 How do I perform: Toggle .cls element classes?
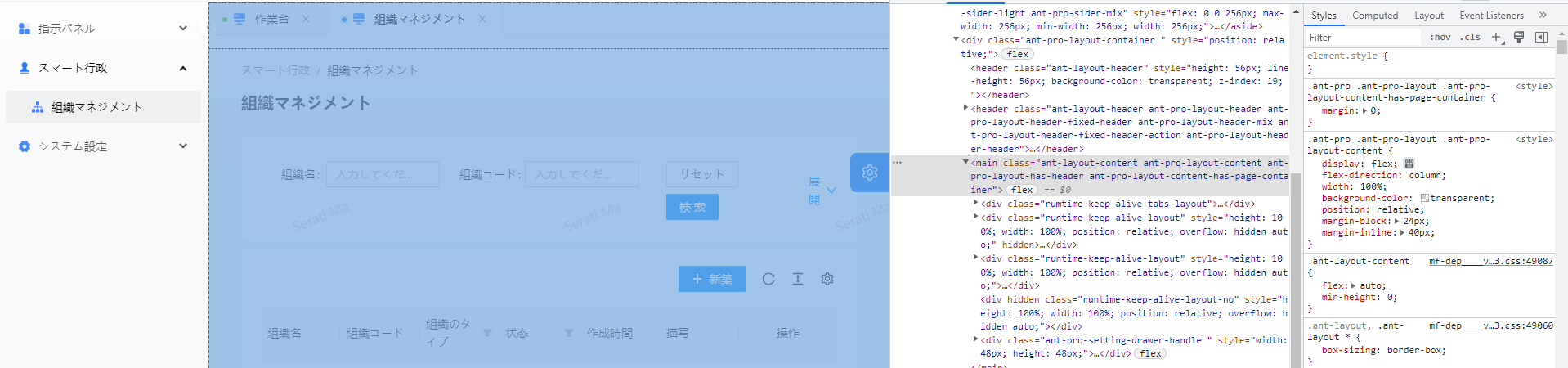point(1472,37)
